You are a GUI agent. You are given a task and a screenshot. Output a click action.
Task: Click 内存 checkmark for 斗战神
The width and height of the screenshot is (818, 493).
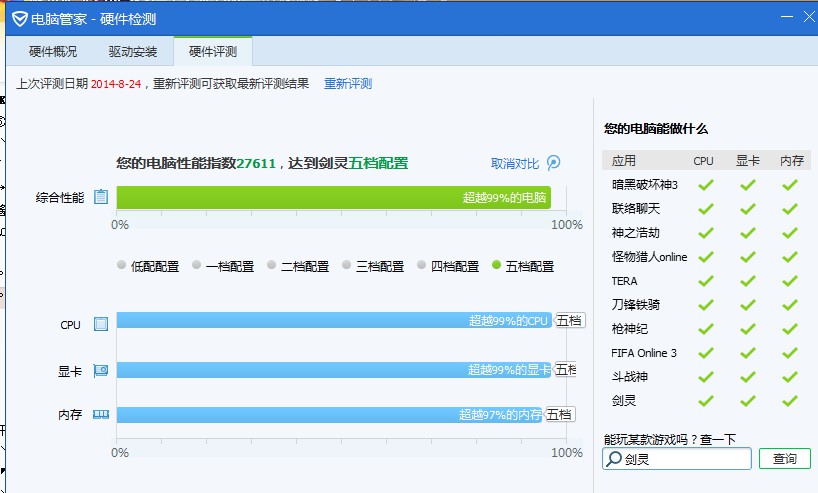coord(790,377)
